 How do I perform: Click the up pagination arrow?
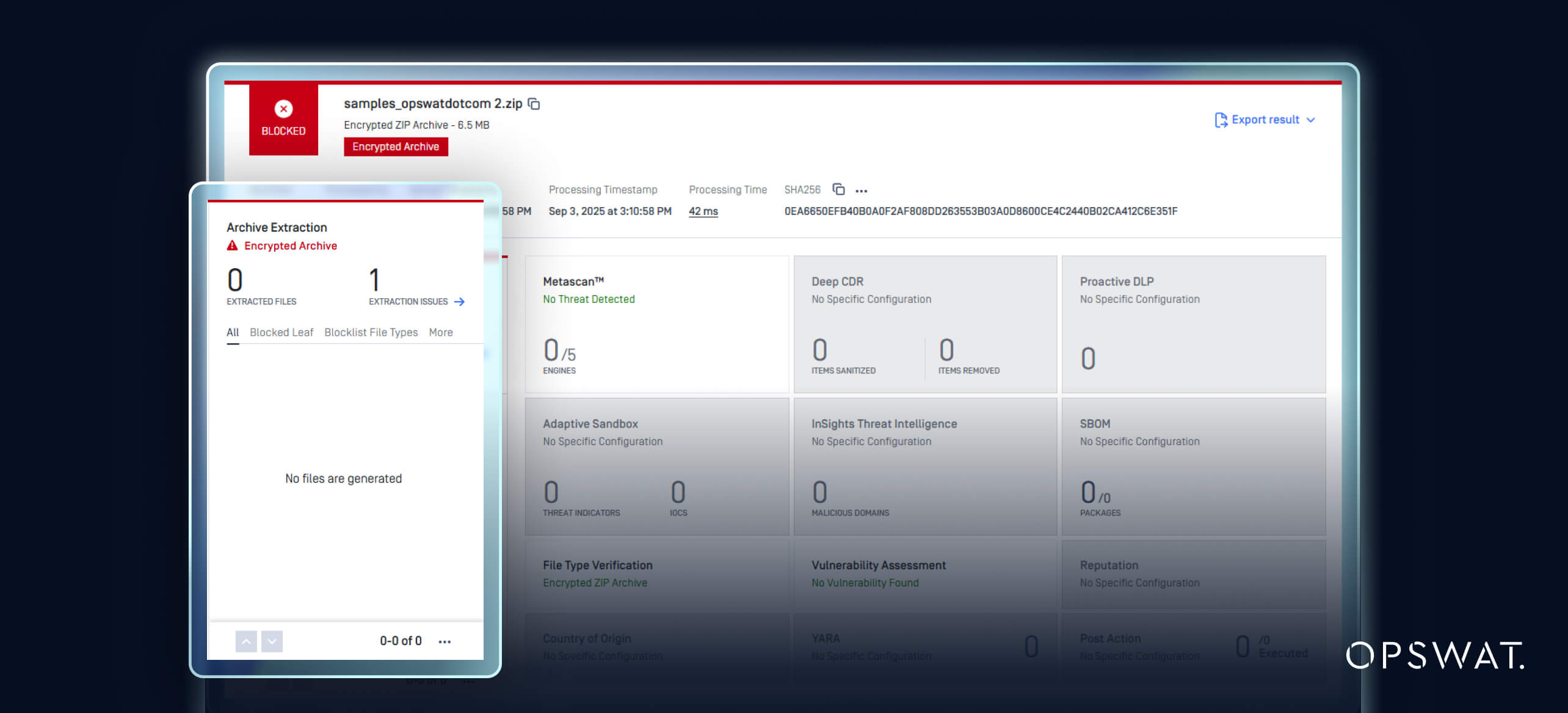246,642
